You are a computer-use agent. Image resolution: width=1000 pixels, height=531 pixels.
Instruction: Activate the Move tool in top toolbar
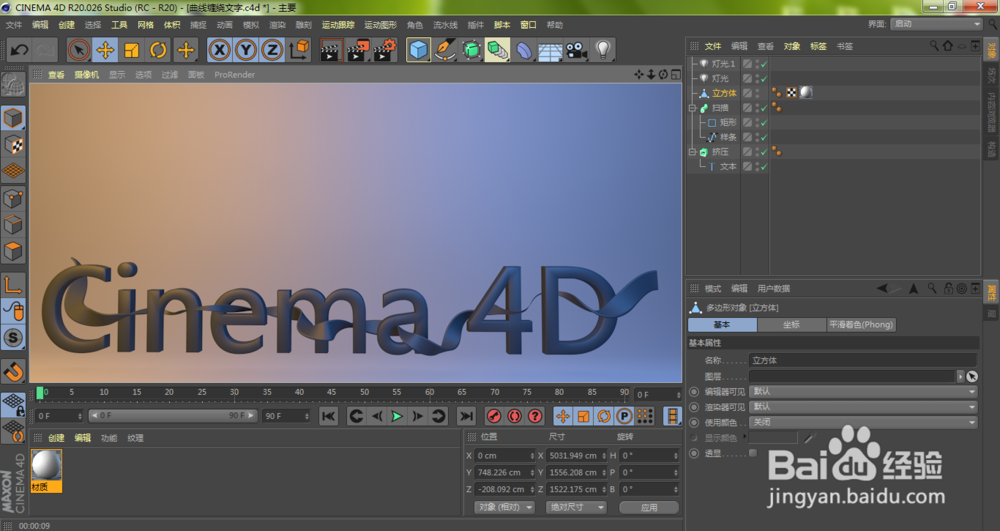pos(106,50)
